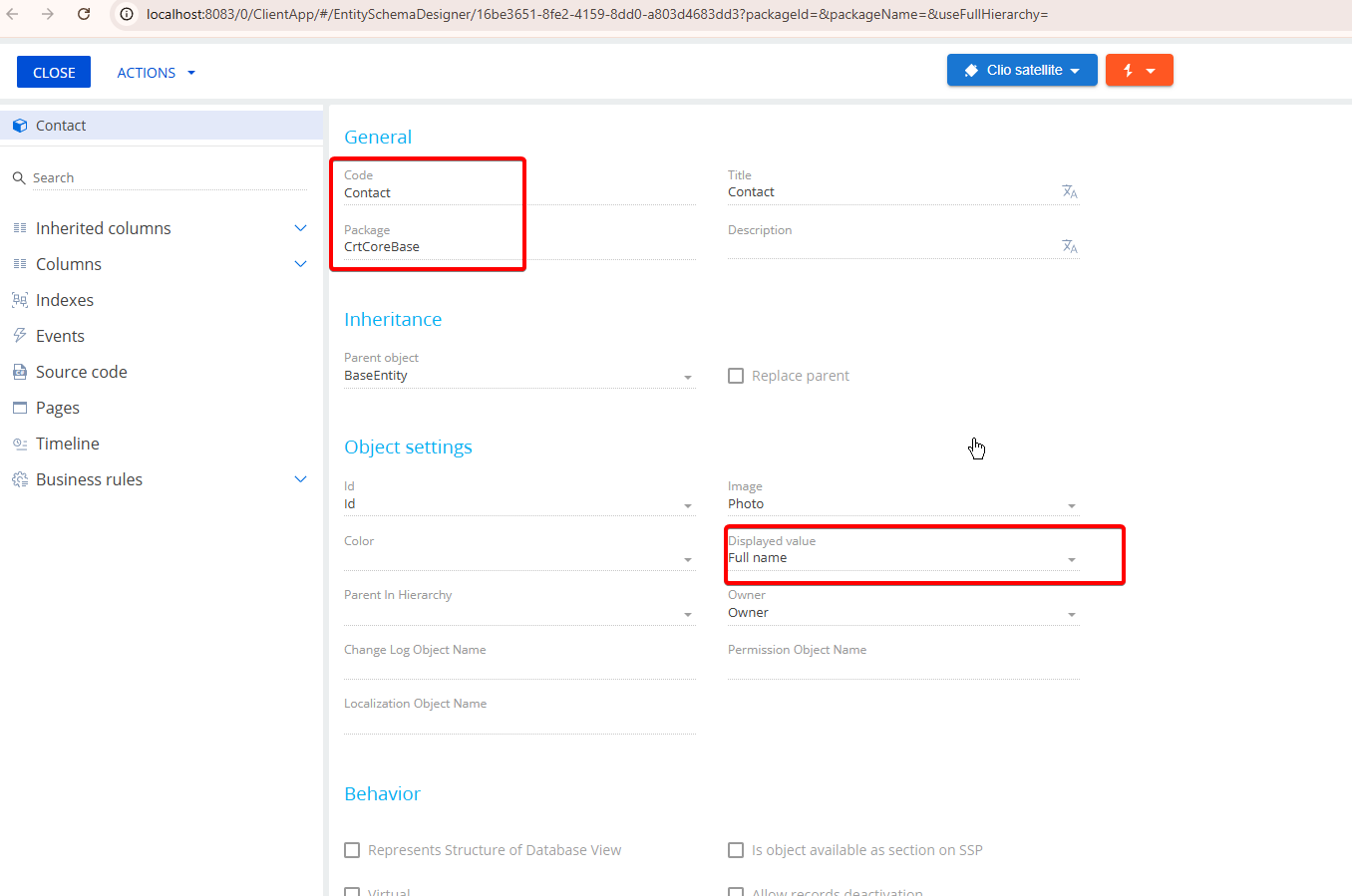Image resolution: width=1352 pixels, height=896 pixels.
Task: Reload the page with browser refresh icon
Action: click(x=84, y=14)
